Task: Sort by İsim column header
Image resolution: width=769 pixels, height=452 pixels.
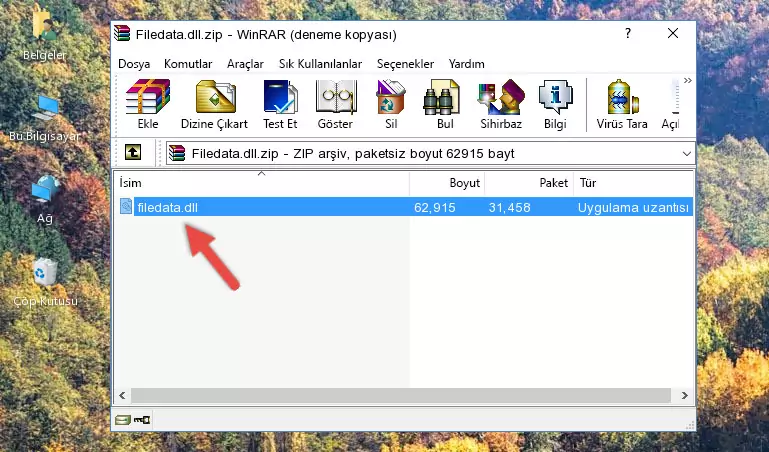Action: pyautogui.click(x=262, y=183)
